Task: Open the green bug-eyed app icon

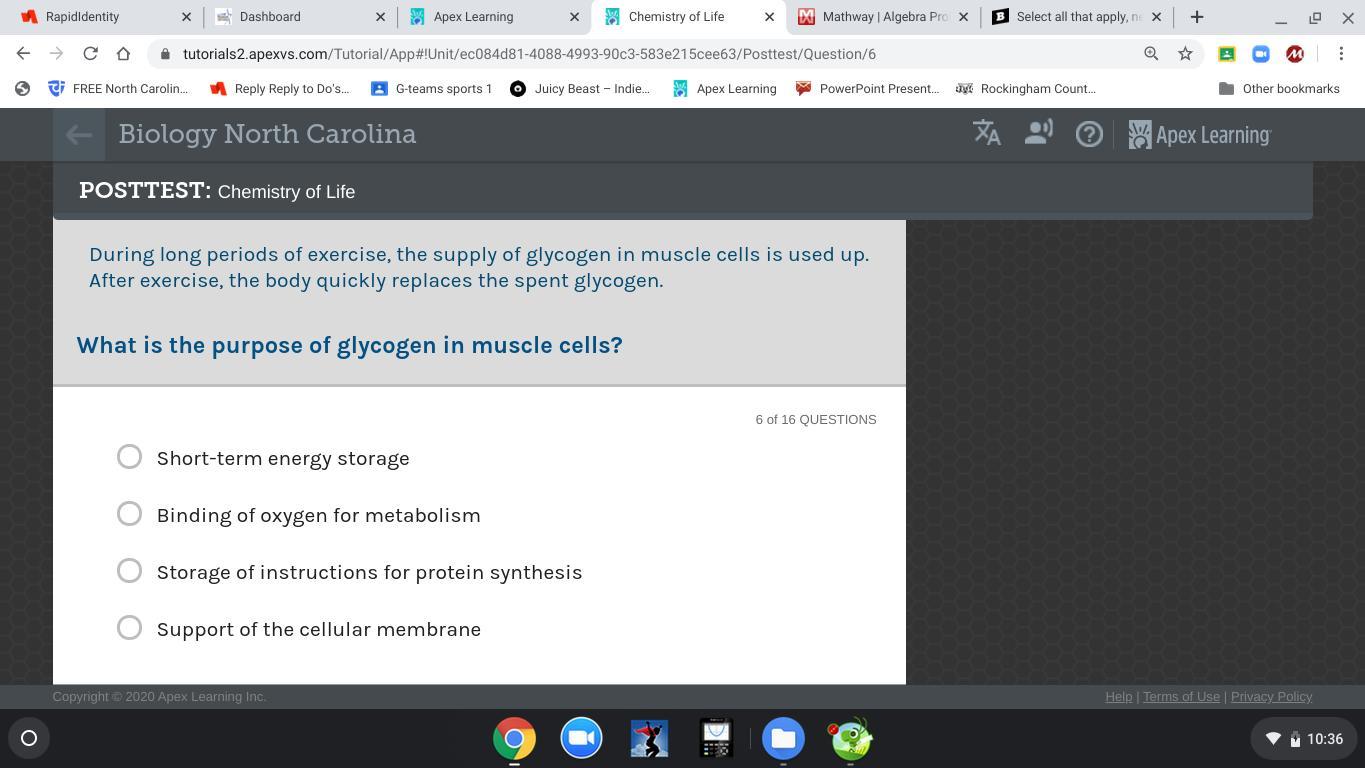Action: (x=851, y=739)
